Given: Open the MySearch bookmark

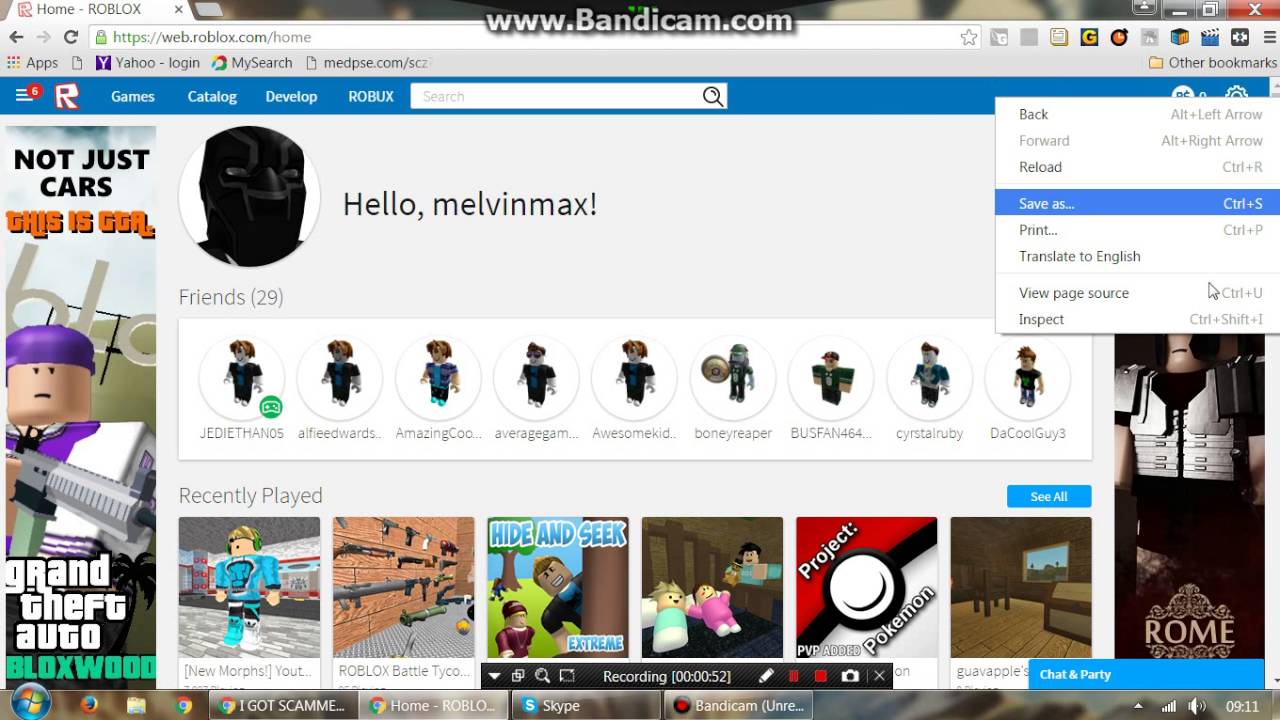Looking at the screenshot, I should coord(252,62).
